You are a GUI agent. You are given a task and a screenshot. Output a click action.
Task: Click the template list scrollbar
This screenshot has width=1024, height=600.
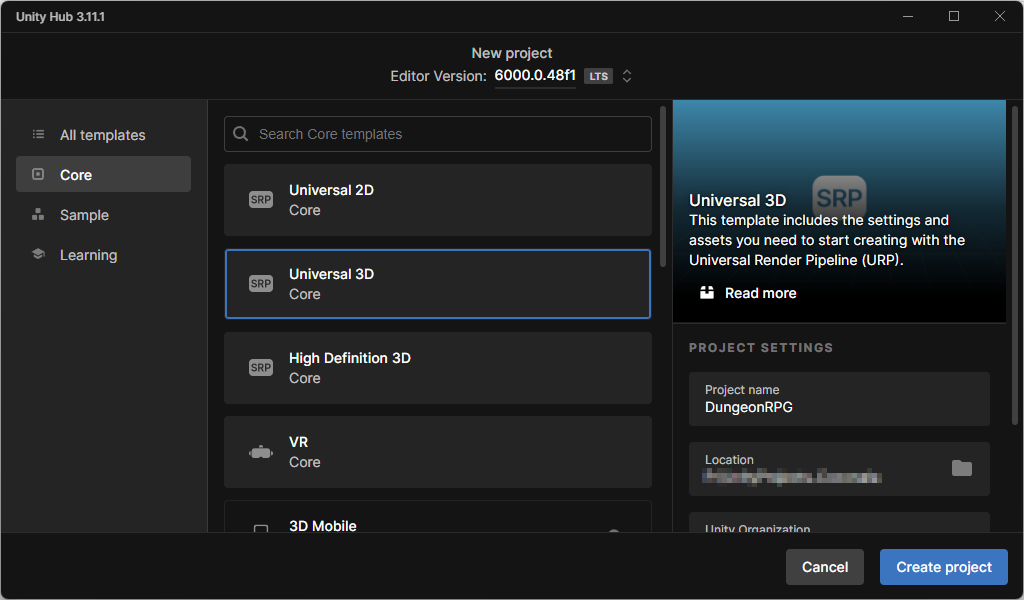pos(663,186)
